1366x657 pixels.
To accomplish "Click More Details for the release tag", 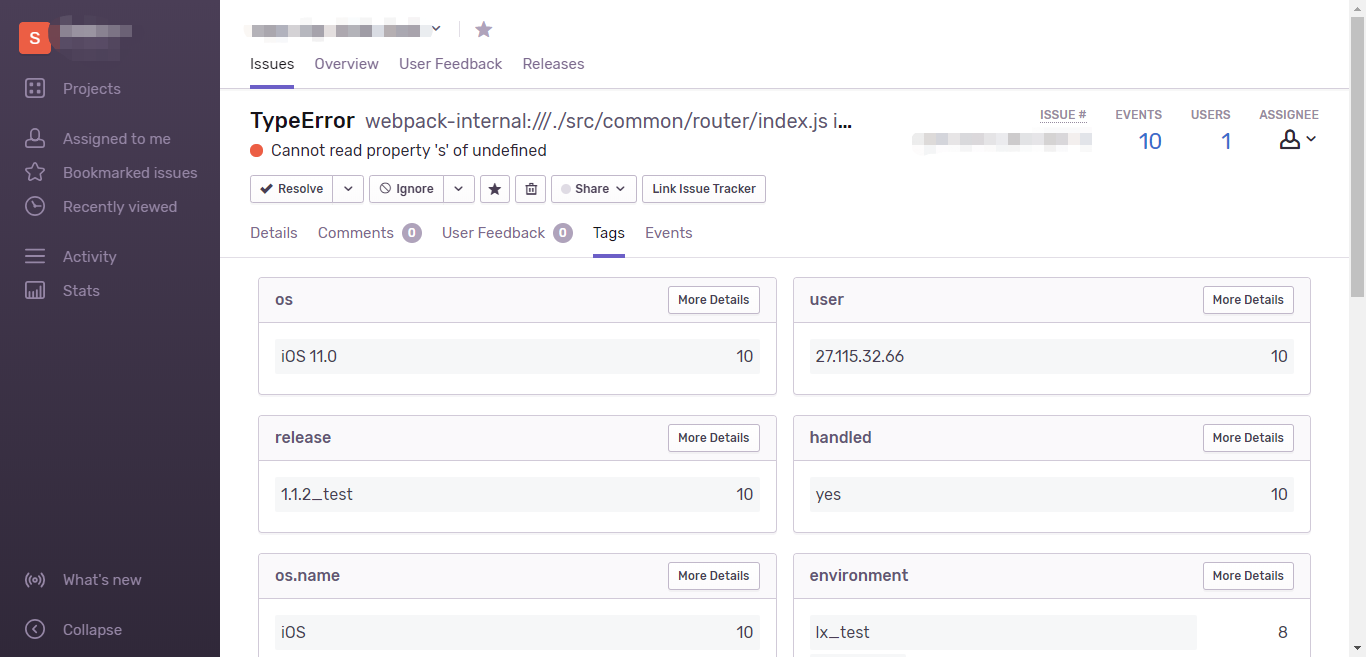I will click(x=713, y=438).
